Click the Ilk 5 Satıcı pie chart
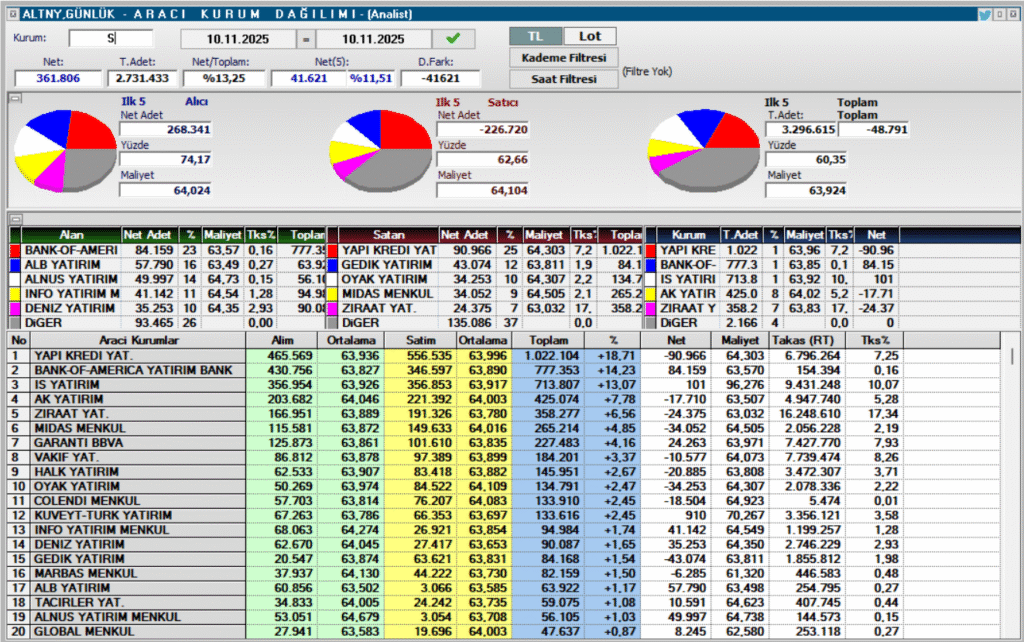This screenshot has height=642, width=1024. coord(381,151)
